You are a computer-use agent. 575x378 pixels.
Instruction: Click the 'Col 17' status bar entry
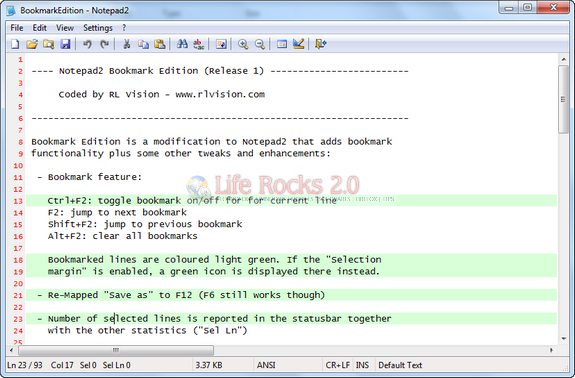[x=62, y=365]
